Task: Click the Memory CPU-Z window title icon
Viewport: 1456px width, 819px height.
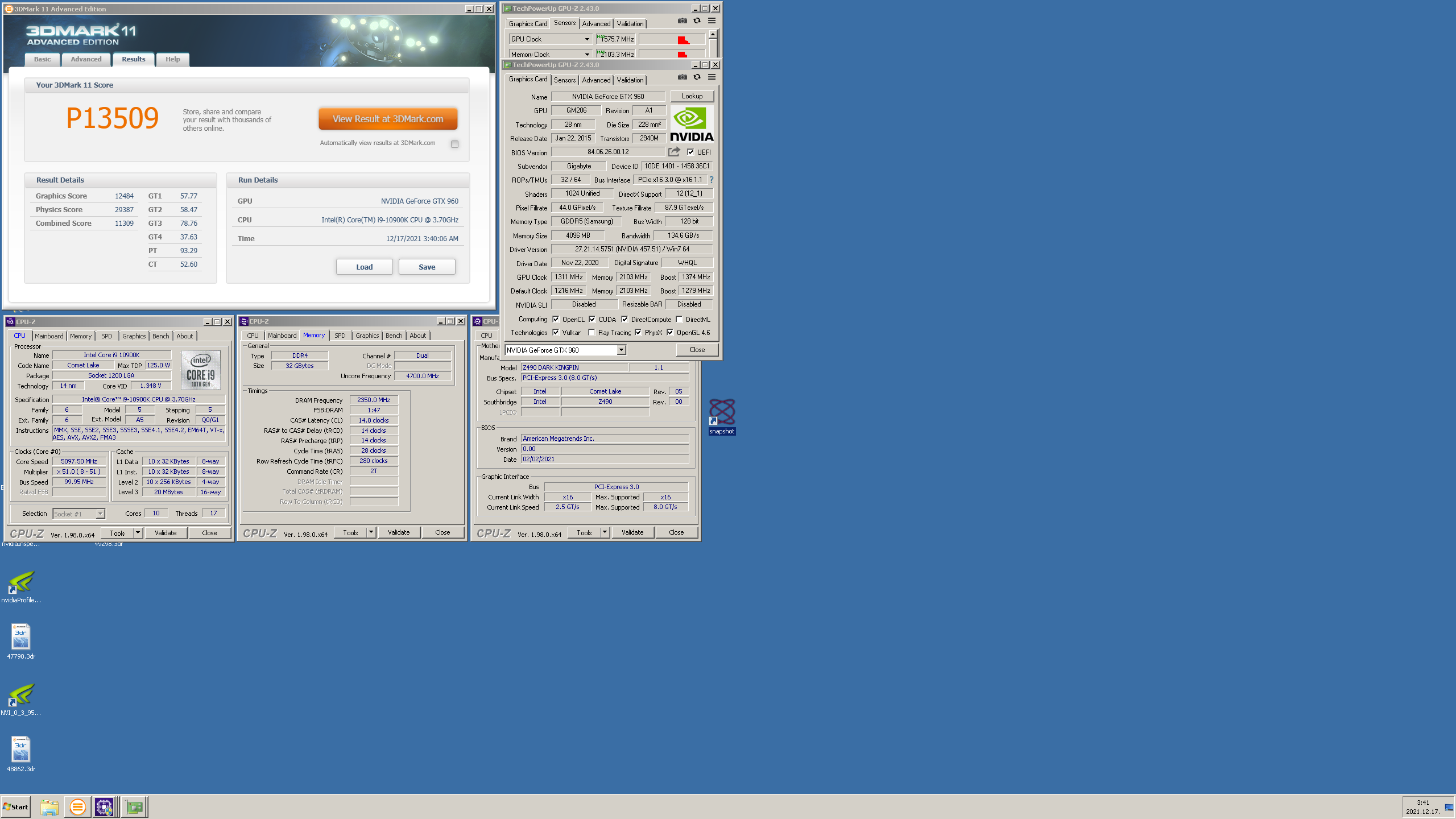Action: pos(243,321)
